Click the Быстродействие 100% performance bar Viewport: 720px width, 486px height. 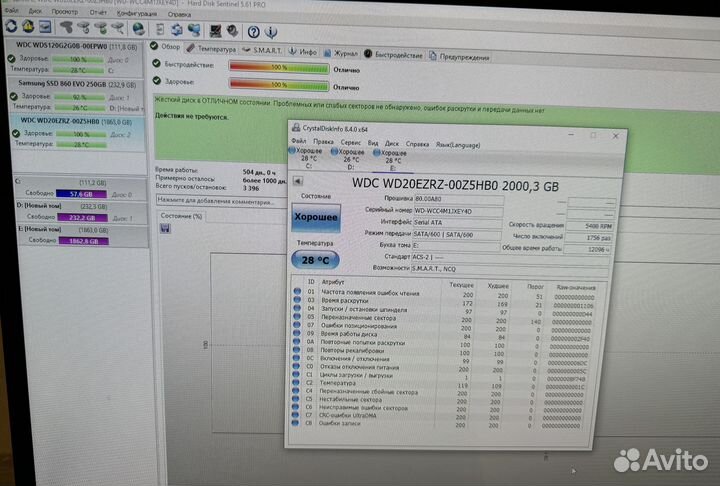coord(279,67)
